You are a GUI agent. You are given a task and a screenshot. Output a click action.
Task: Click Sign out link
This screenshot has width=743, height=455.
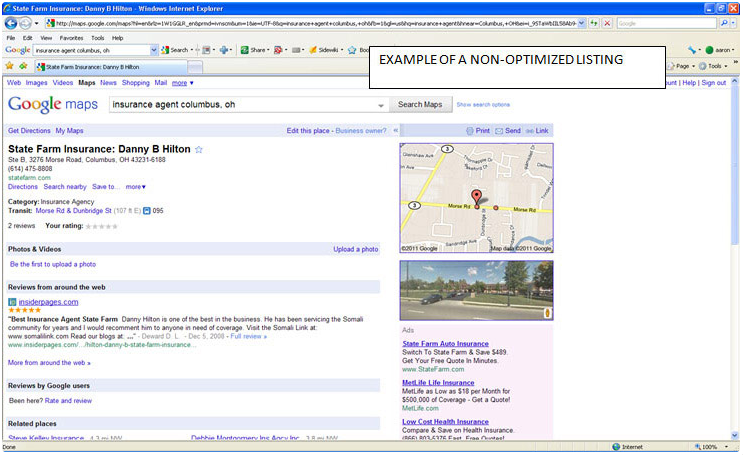pos(714,83)
